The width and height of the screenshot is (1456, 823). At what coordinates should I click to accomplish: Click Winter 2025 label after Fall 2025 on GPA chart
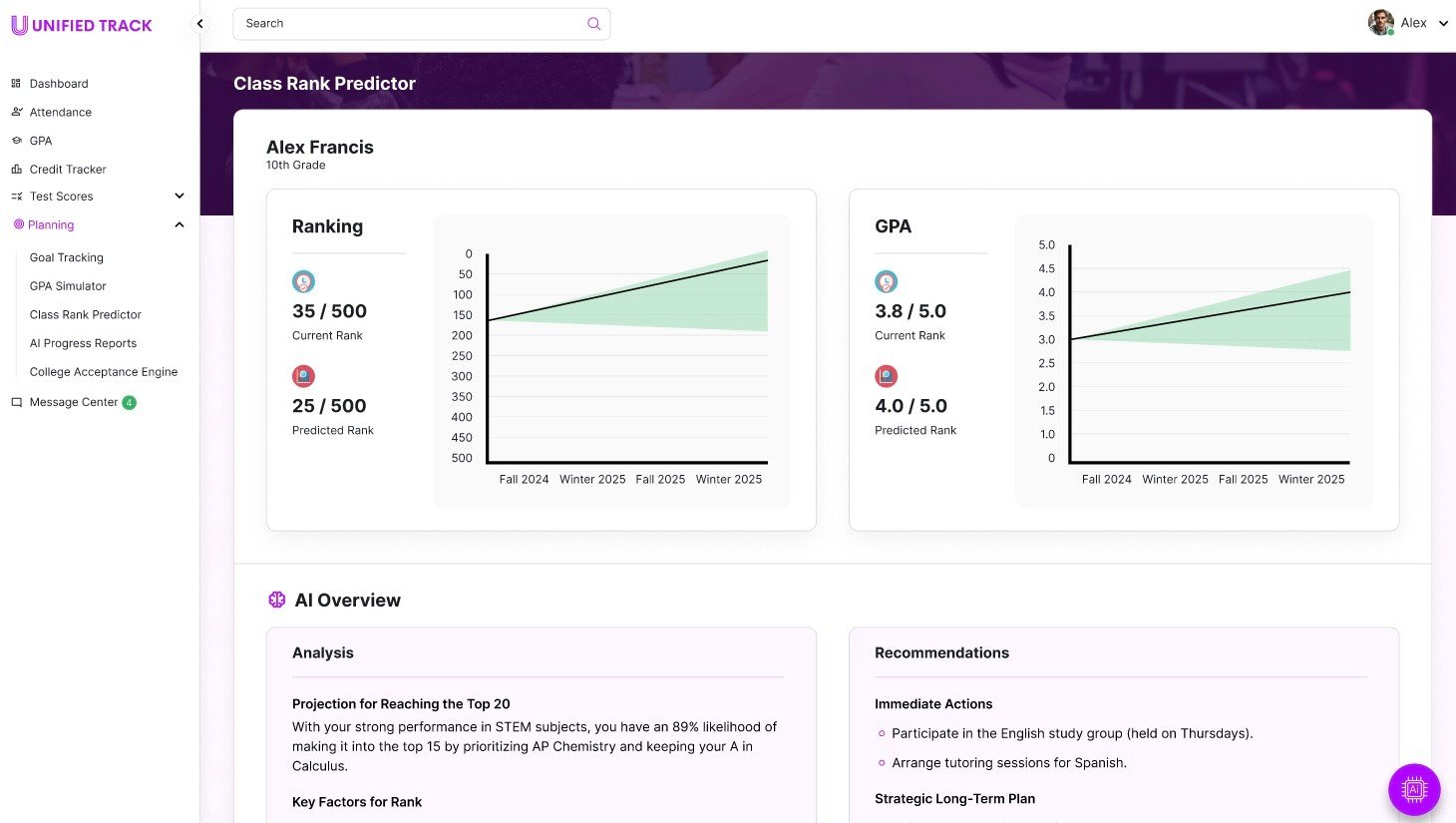click(x=1311, y=480)
